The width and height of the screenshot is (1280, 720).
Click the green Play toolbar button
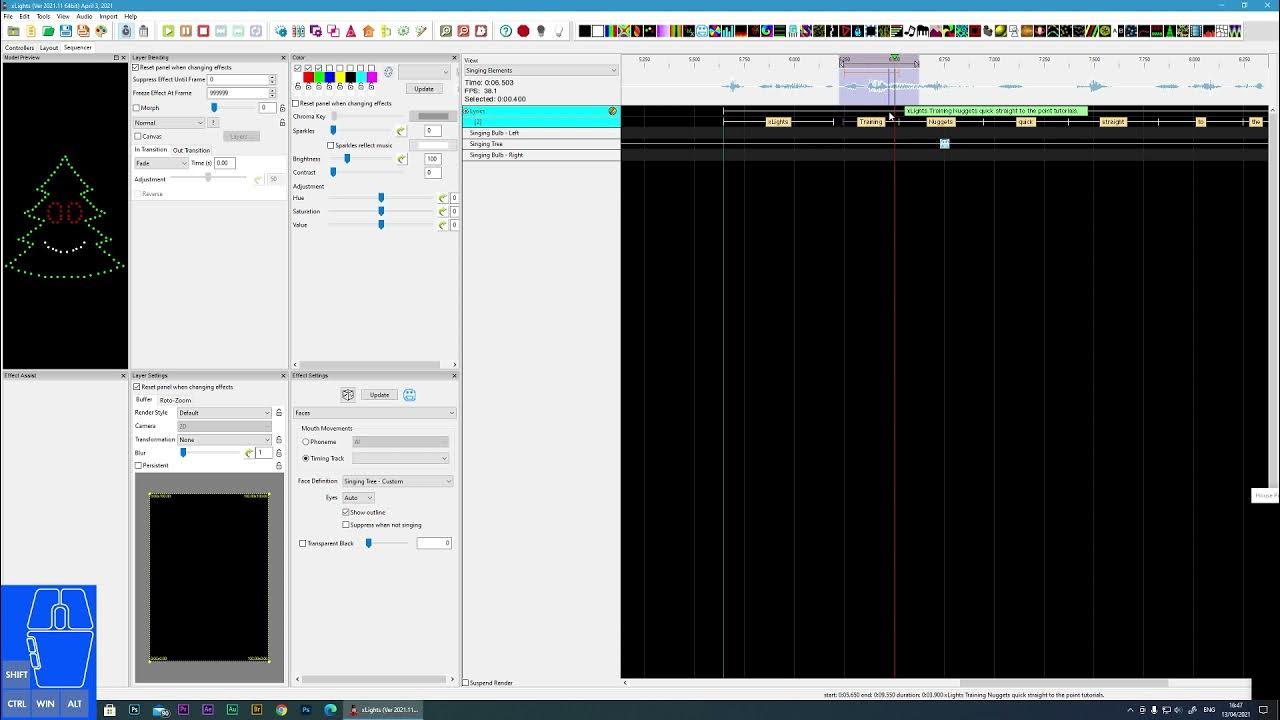click(x=168, y=31)
